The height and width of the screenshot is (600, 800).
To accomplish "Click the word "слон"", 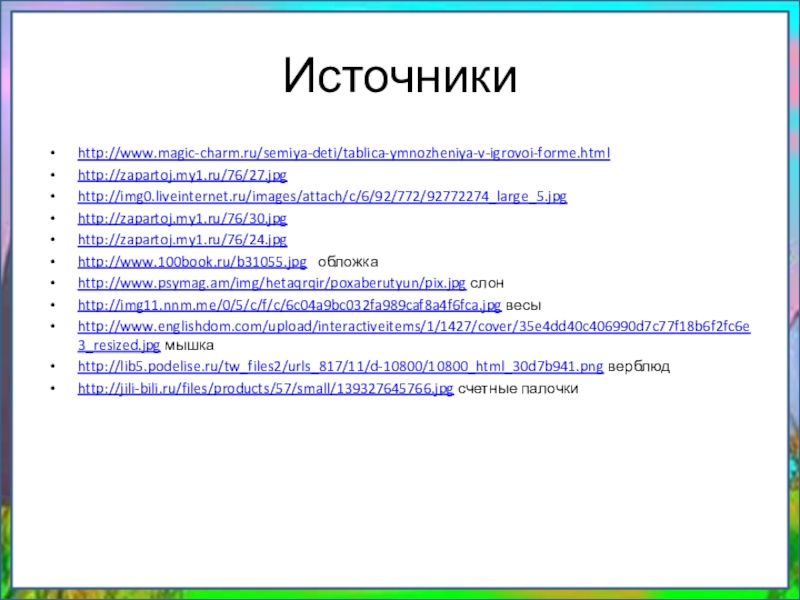I will click(x=487, y=283).
